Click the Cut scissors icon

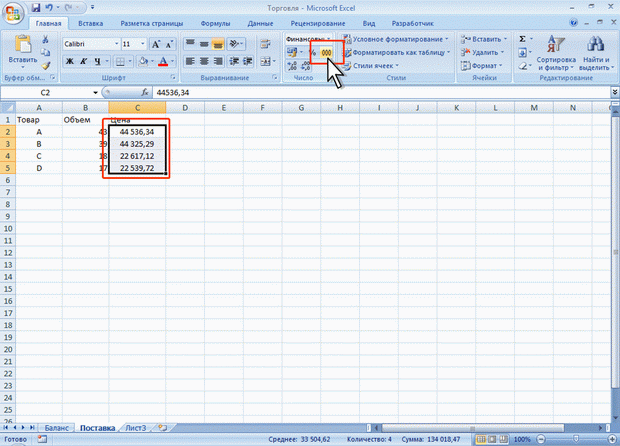45,39
